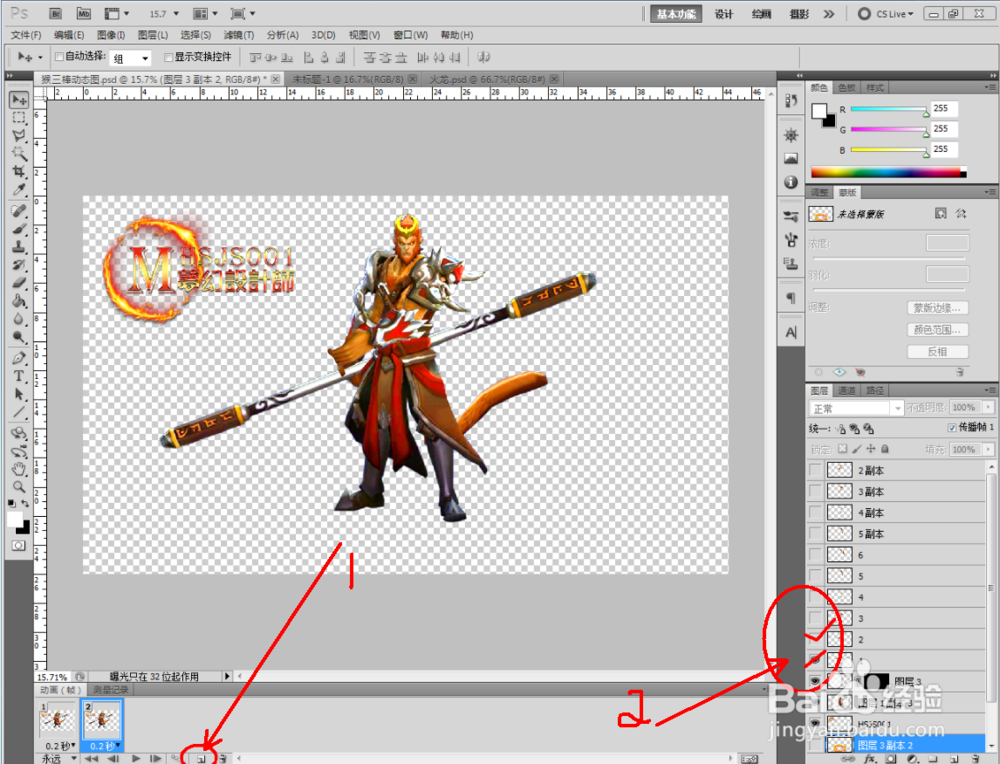Select the Eraser tool
Image resolution: width=1000 pixels, height=764 pixels.
[x=19, y=283]
